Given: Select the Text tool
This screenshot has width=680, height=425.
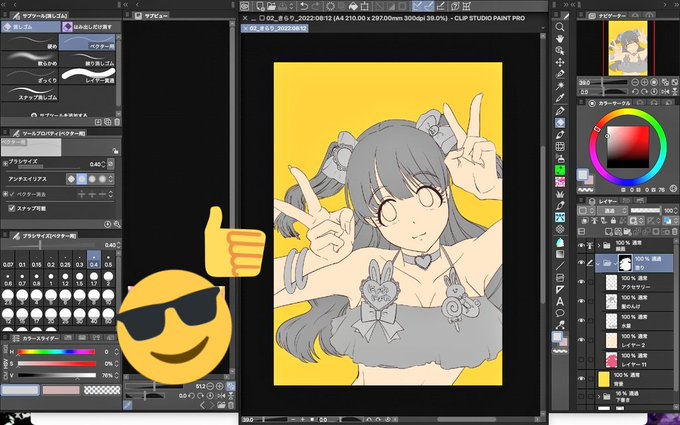Looking at the screenshot, I should point(560,301).
